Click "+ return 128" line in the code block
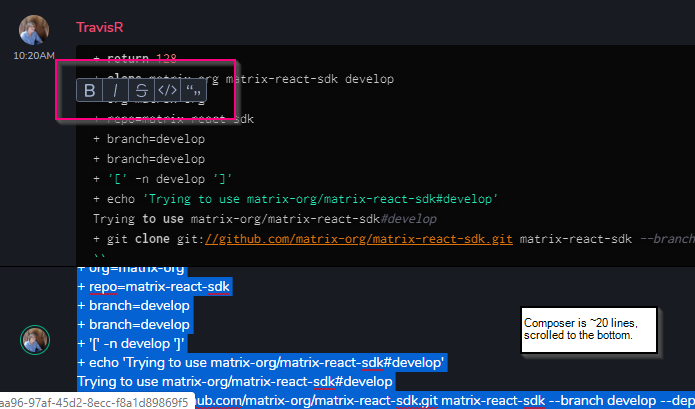 coord(135,58)
